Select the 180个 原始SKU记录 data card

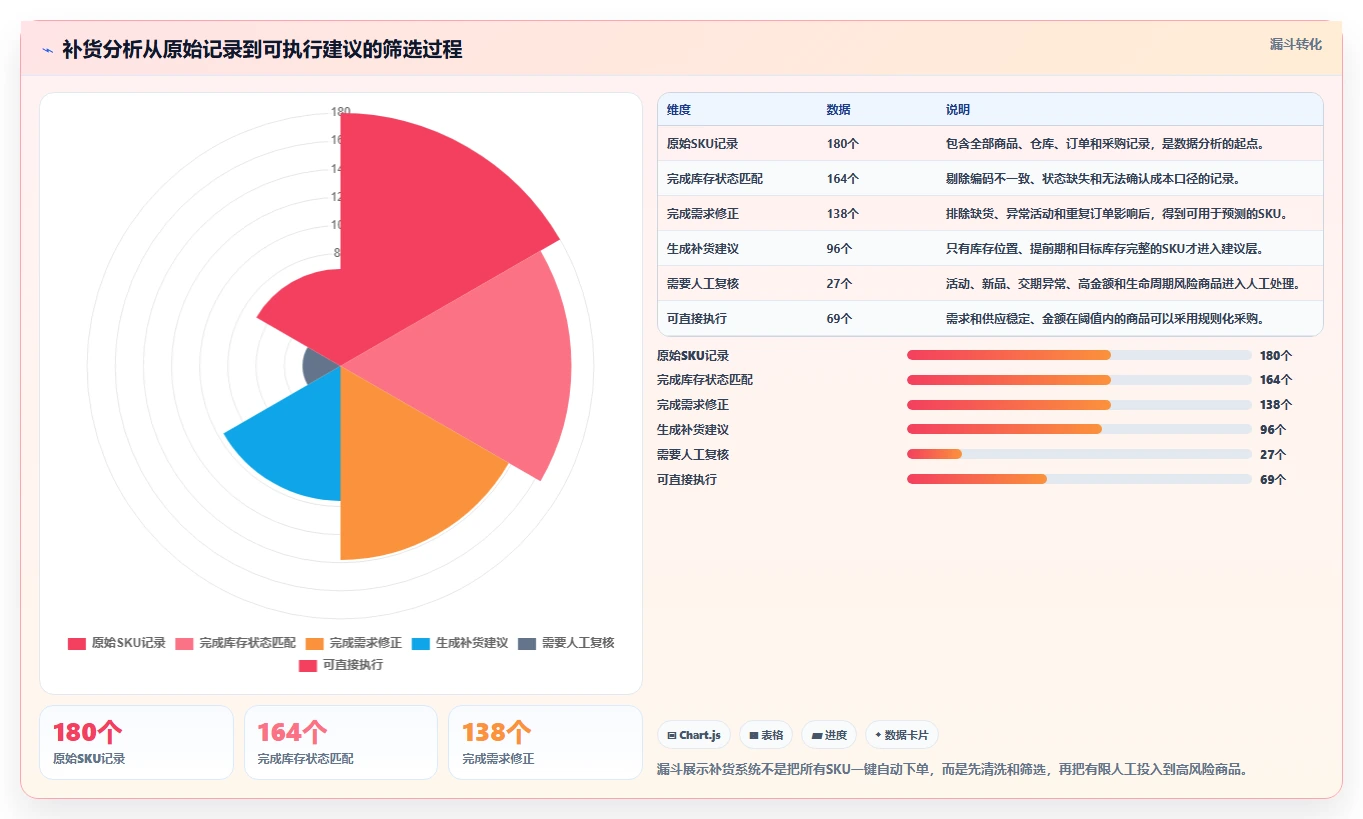point(136,742)
